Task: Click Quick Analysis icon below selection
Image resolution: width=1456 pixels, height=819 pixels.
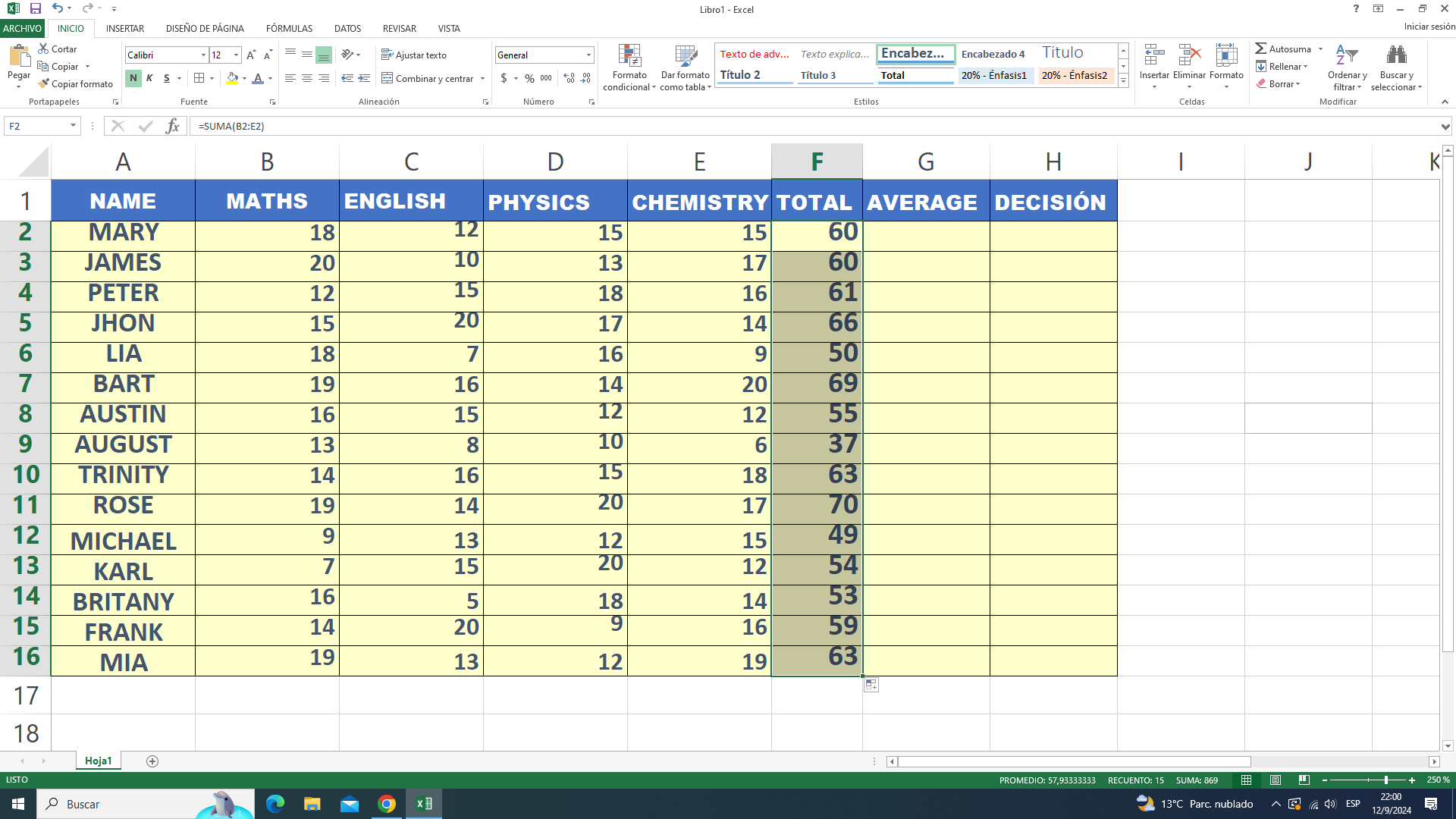Action: click(871, 685)
